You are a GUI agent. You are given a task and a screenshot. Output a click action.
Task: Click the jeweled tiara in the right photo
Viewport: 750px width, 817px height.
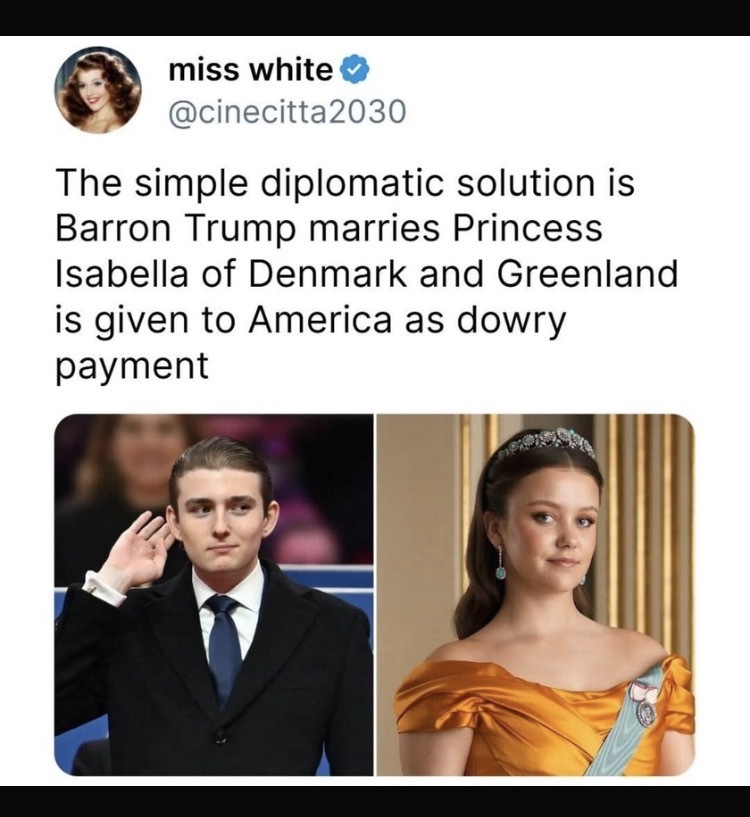point(547,443)
